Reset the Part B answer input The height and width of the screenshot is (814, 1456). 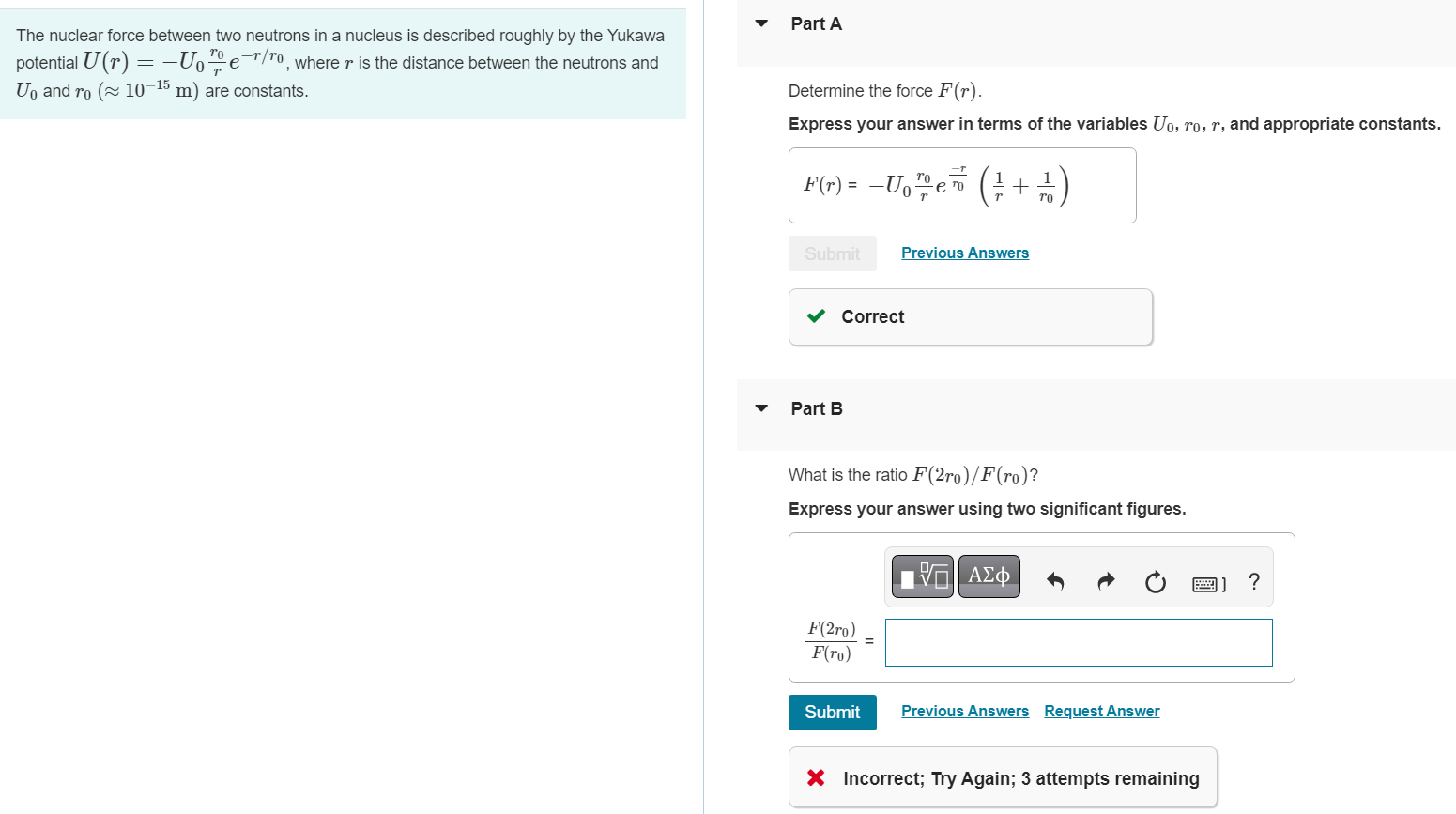click(x=1155, y=582)
